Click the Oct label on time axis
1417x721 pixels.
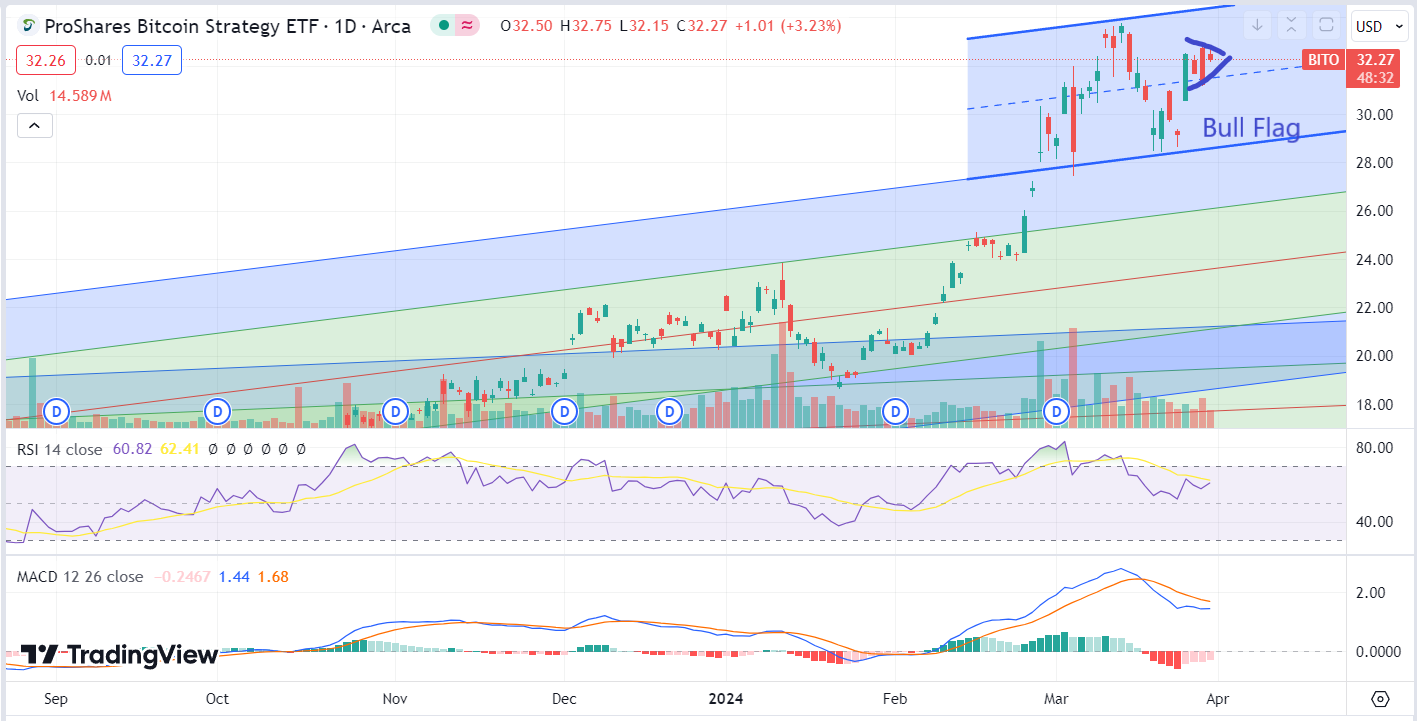click(216, 699)
